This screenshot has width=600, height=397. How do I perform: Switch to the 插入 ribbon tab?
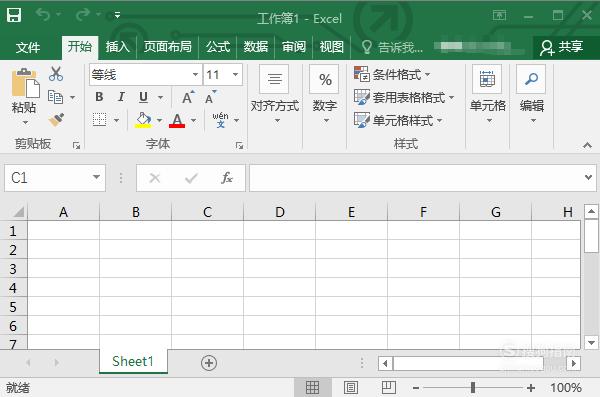tap(117, 47)
